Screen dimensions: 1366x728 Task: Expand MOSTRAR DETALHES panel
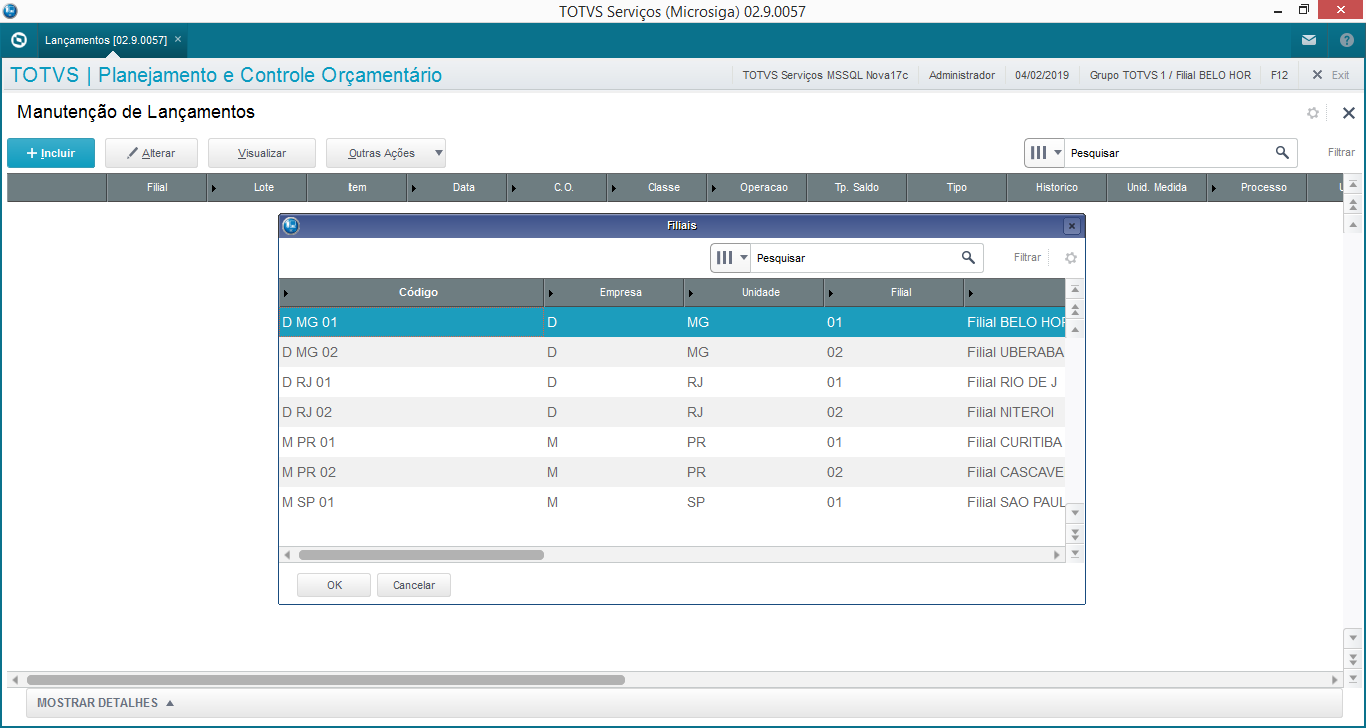(x=106, y=703)
